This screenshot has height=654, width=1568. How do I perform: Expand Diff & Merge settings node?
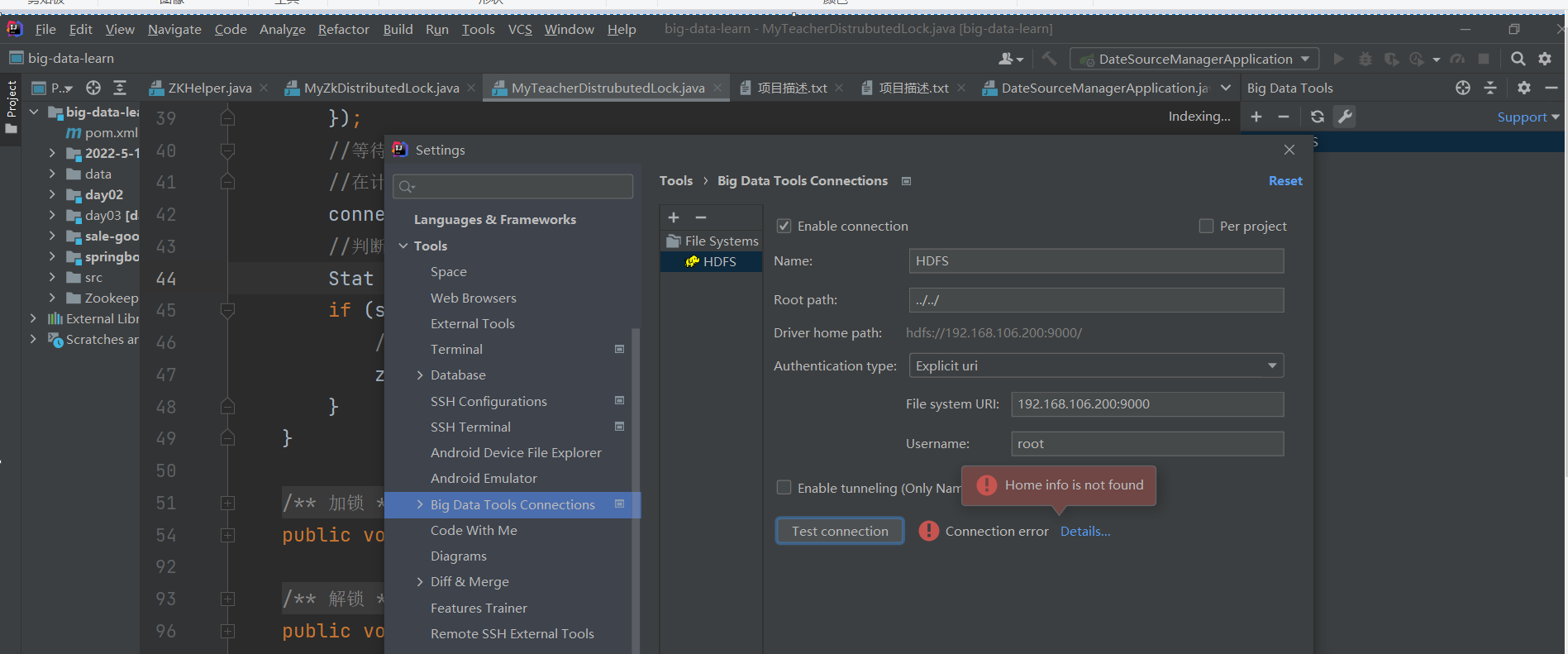[420, 582]
